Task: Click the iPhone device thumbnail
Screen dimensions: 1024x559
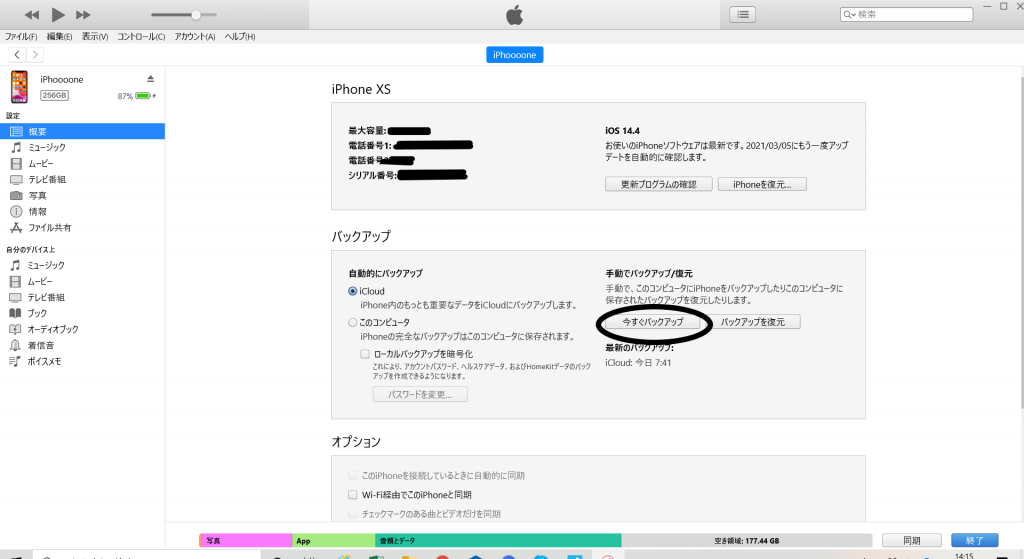Action: 19,87
